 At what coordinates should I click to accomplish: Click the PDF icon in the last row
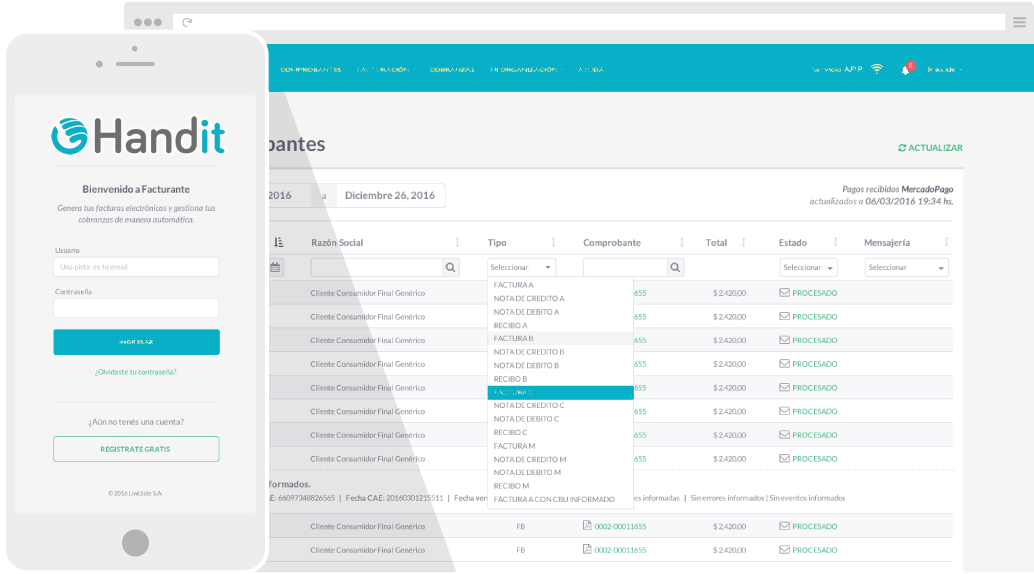point(587,550)
